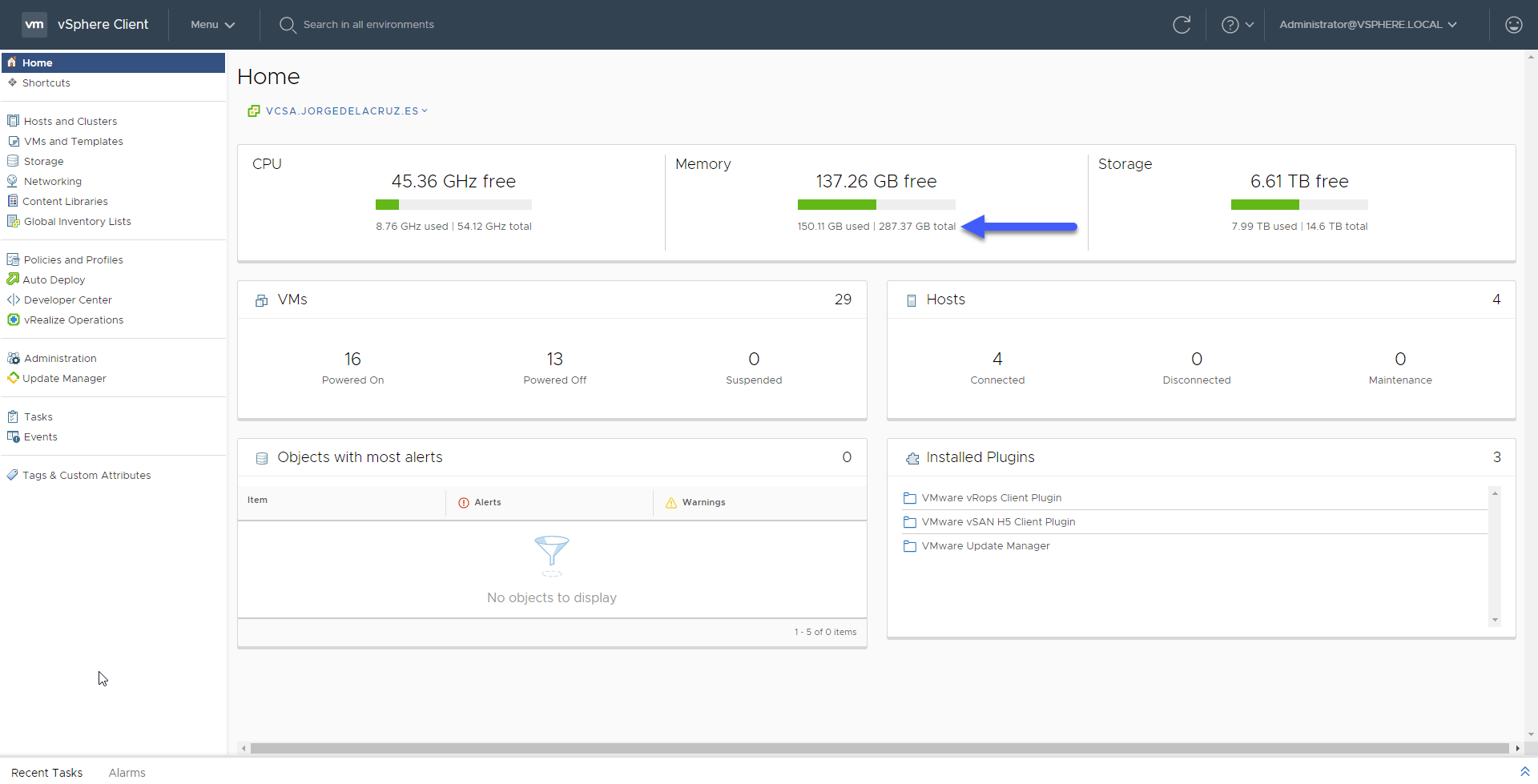Click the Shortcuts icon
1538x784 pixels.
(x=12, y=82)
